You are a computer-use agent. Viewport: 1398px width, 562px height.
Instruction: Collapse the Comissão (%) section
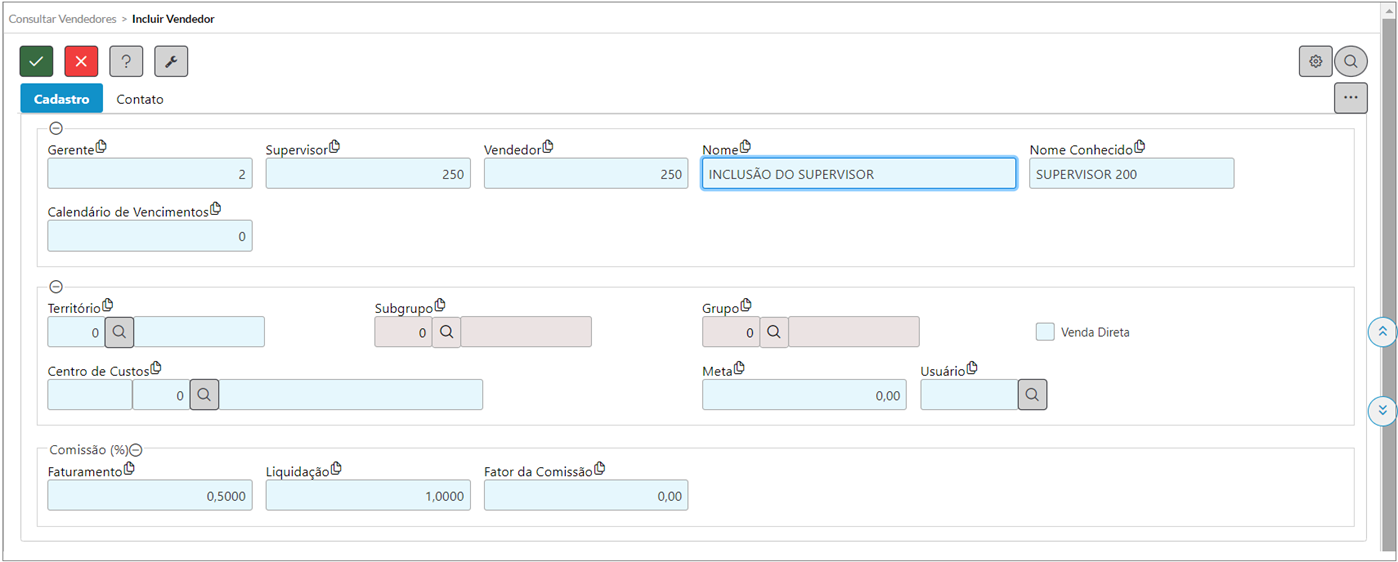(136, 450)
